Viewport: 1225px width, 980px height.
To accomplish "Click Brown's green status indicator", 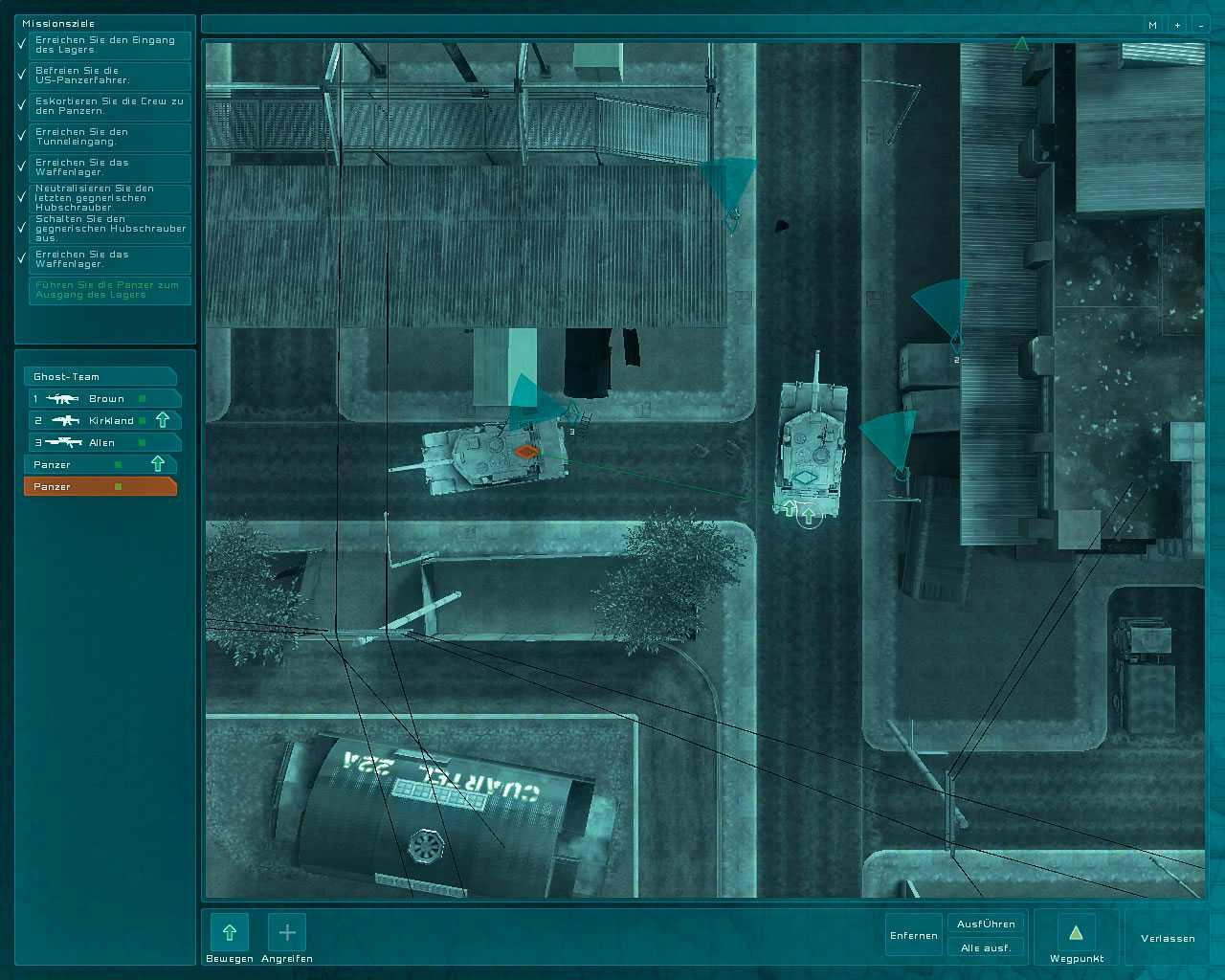I will click(x=142, y=398).
